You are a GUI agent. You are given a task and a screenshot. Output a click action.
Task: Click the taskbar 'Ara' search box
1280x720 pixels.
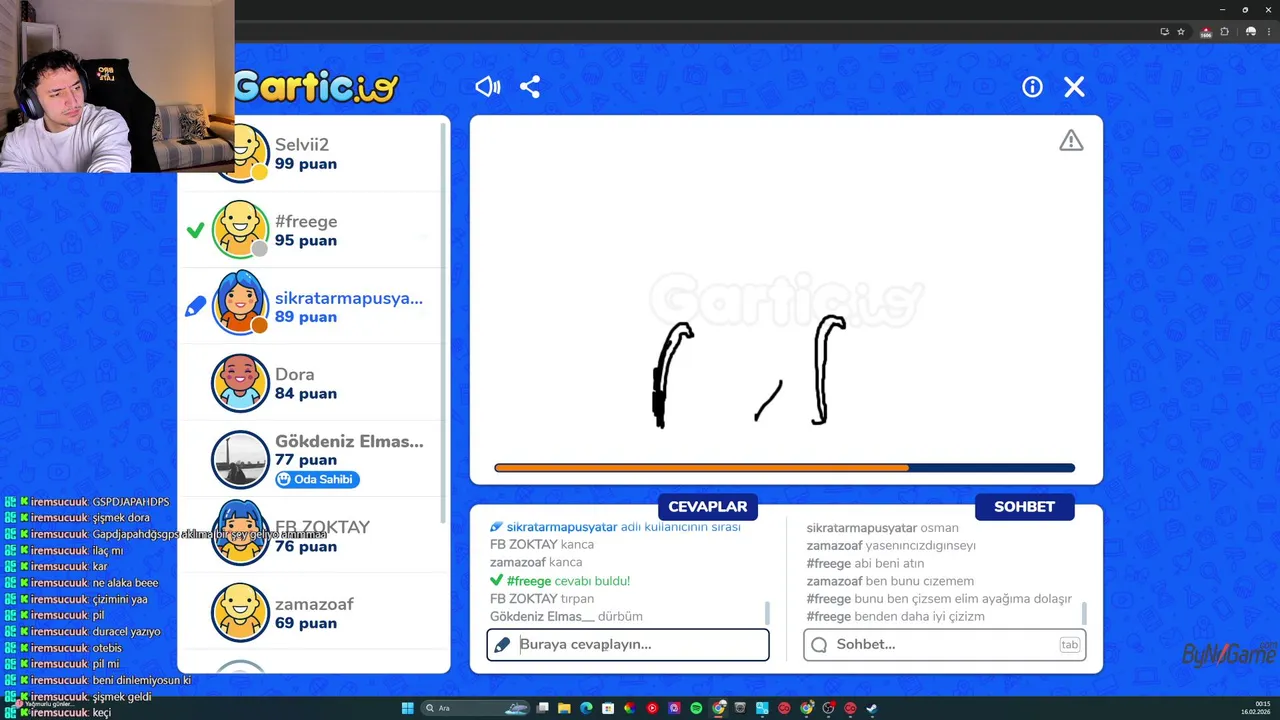pos(475,708)
